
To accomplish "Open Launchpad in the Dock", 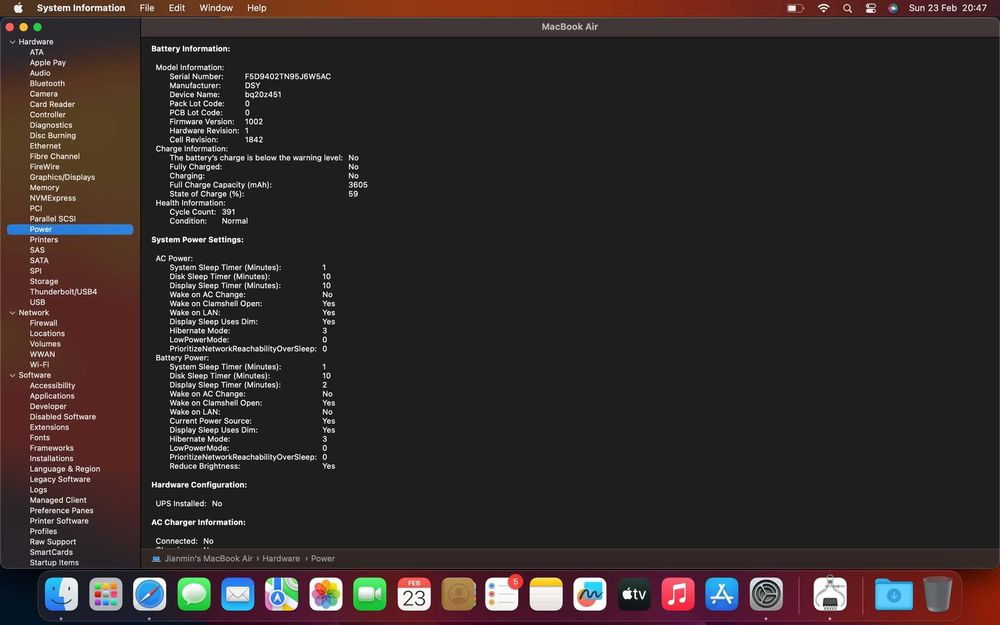I will click(106, 594).
